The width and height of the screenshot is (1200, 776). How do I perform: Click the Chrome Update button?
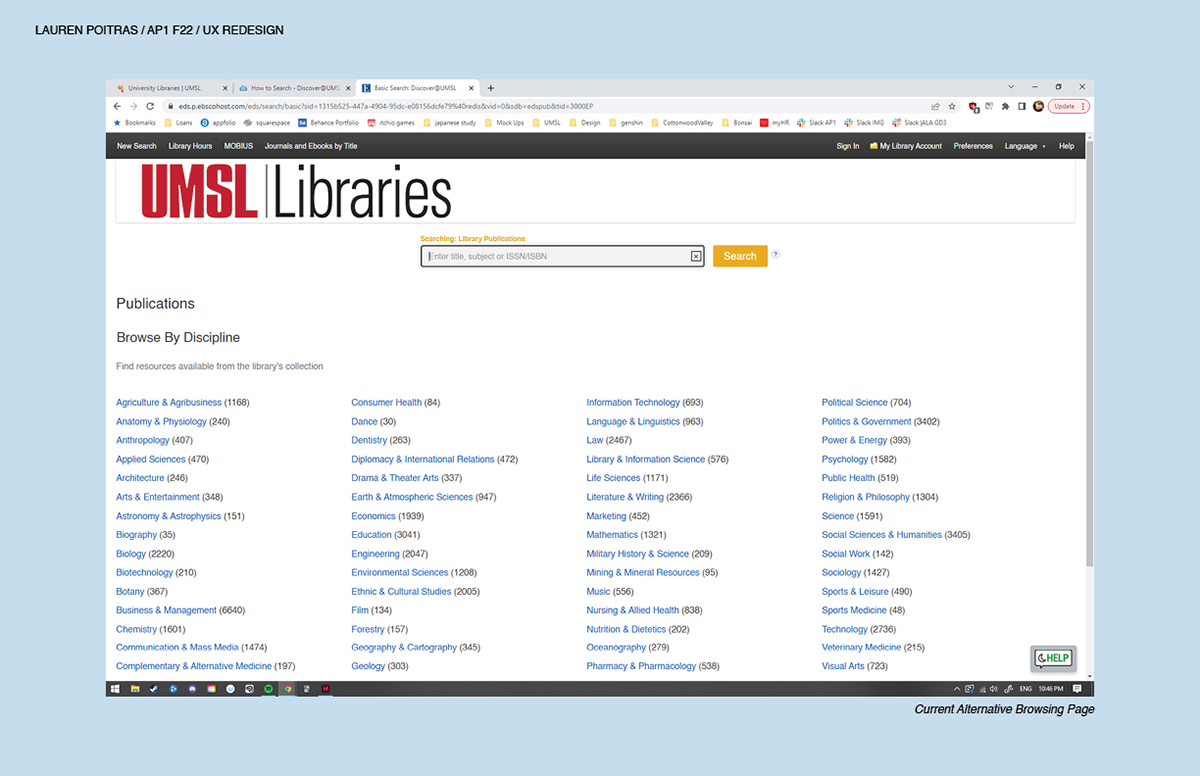pos(1068,106)
